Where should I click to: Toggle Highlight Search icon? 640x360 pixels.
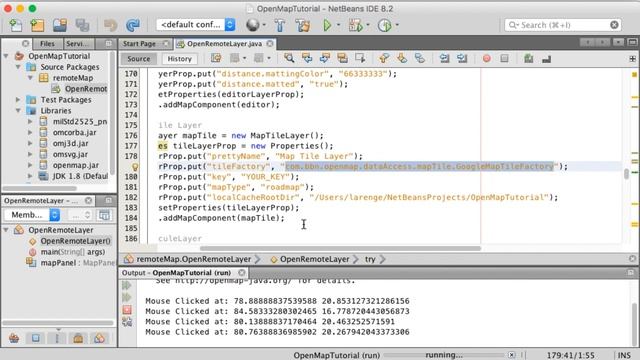(342, 58)
